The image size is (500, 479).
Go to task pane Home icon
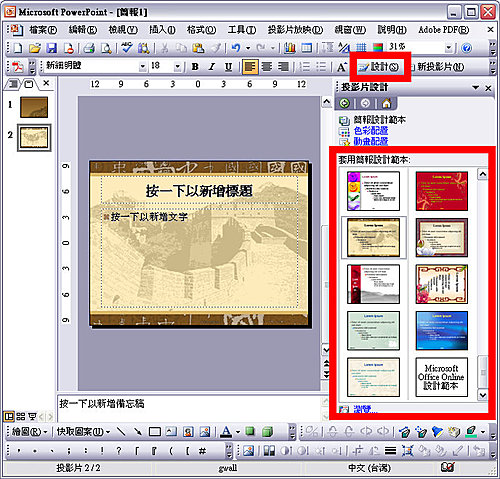pyautogui.click(x=386, y=103)
